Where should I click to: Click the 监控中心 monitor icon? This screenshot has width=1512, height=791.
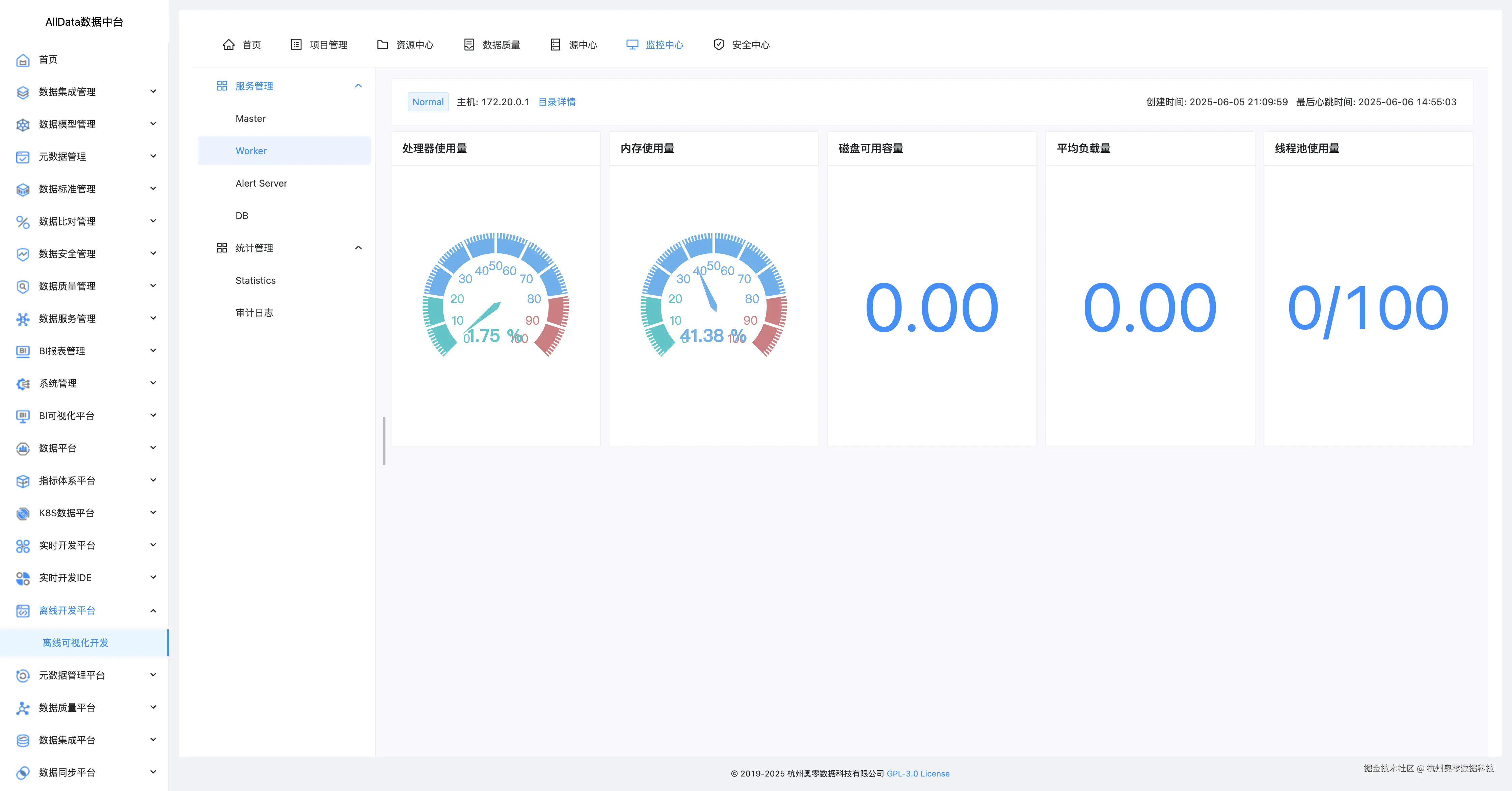point(631,45)
